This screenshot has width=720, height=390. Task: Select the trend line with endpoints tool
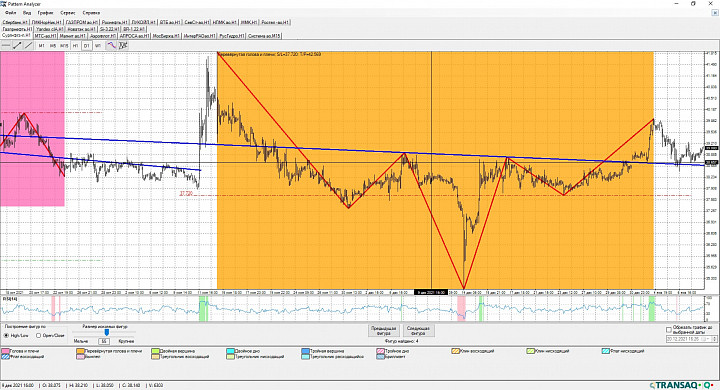click(x=17, y=45)
